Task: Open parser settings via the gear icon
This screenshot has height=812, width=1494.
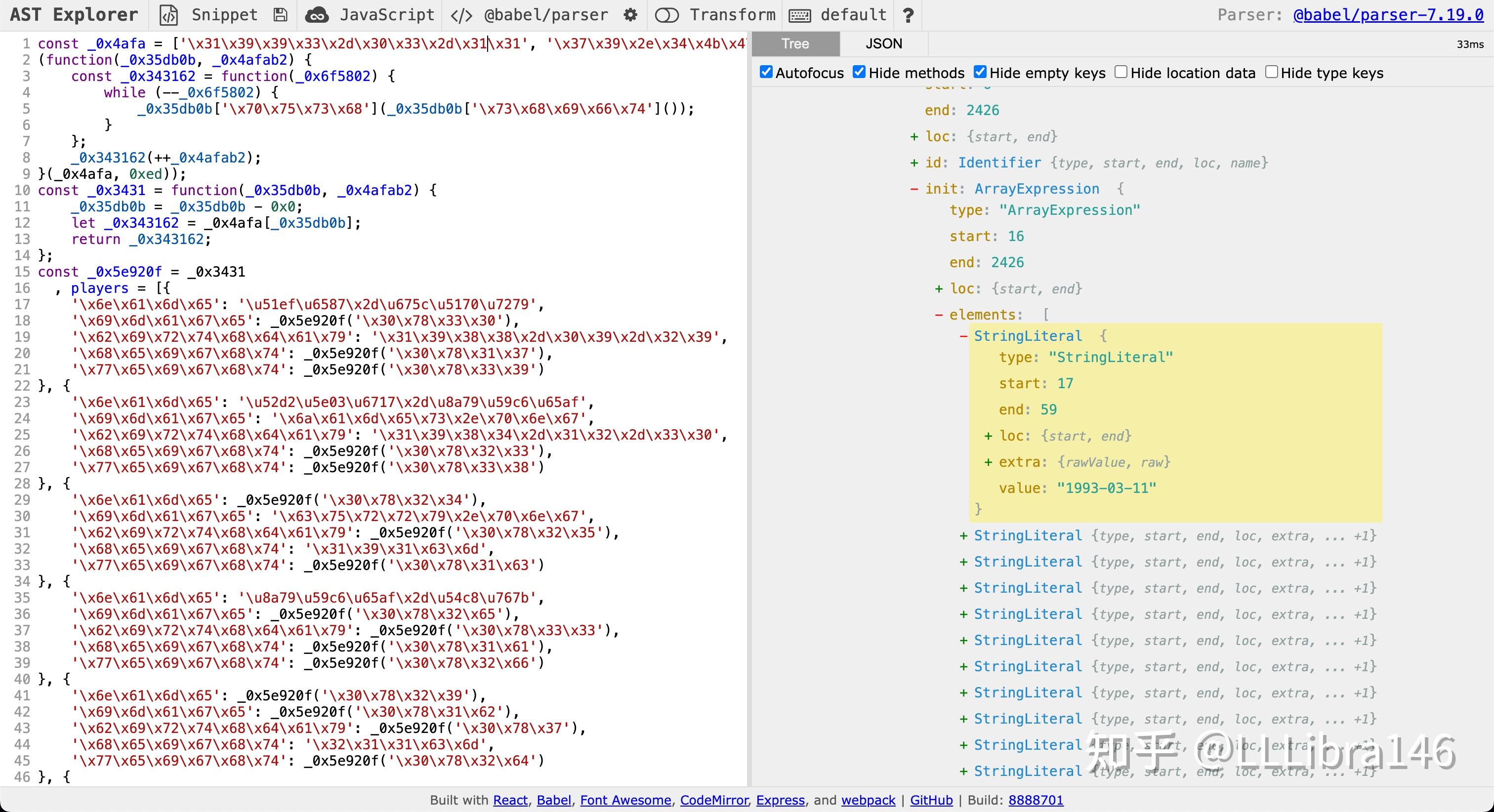Action: pyautogui.click(x=630, y=15)
